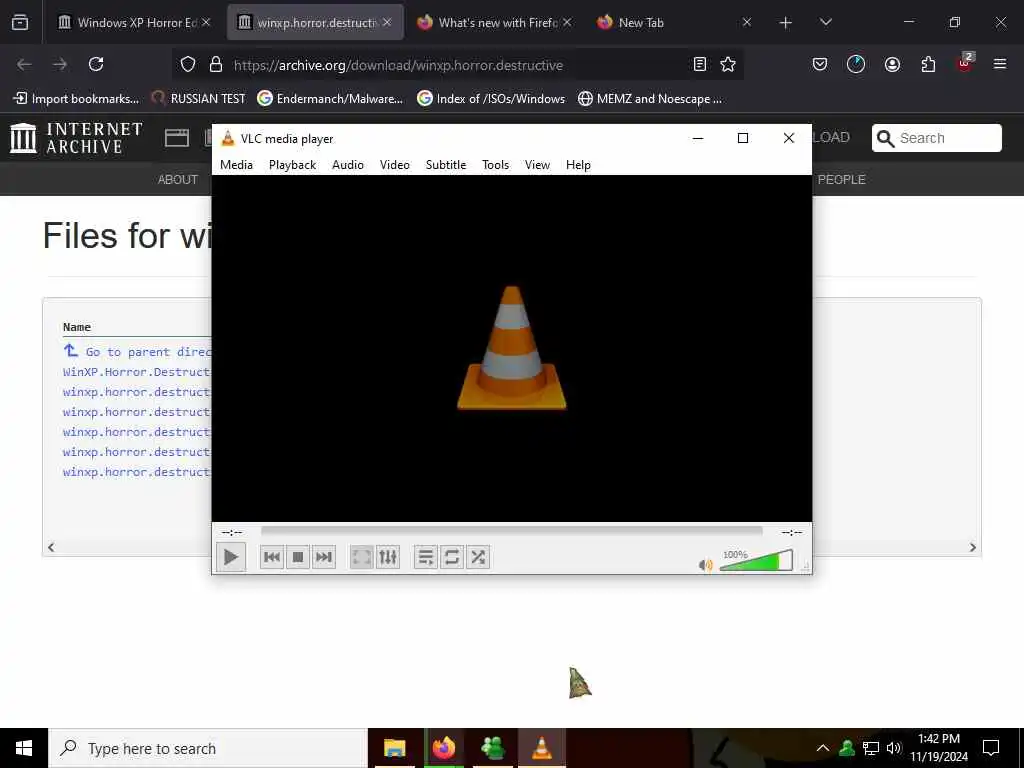Show VLC extended settings equalizer

coord(388,557)
